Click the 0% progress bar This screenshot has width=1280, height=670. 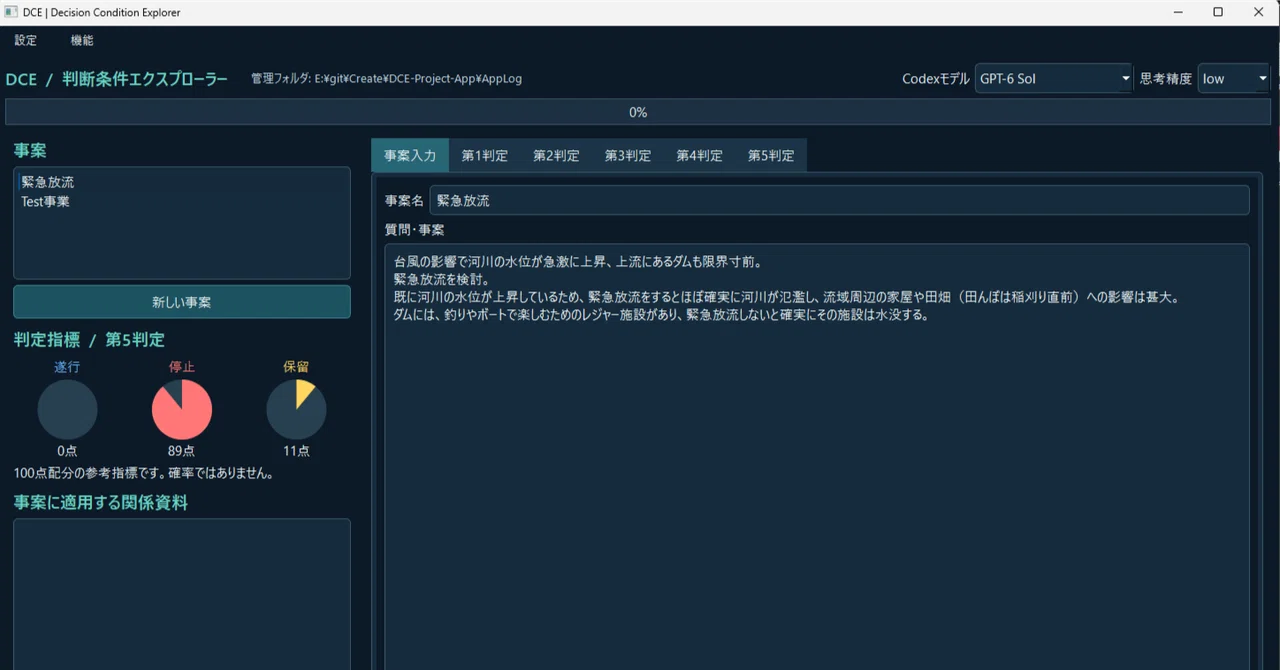pyautogui.click(x=638, y=112)
